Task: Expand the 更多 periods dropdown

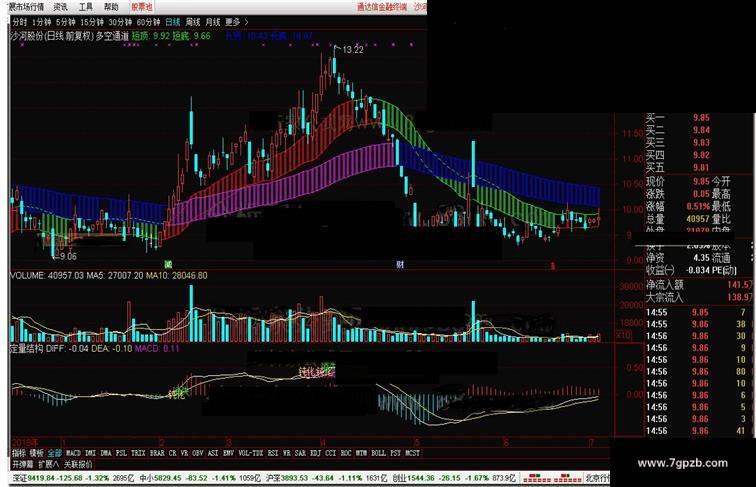Action: tap(236, 22)
